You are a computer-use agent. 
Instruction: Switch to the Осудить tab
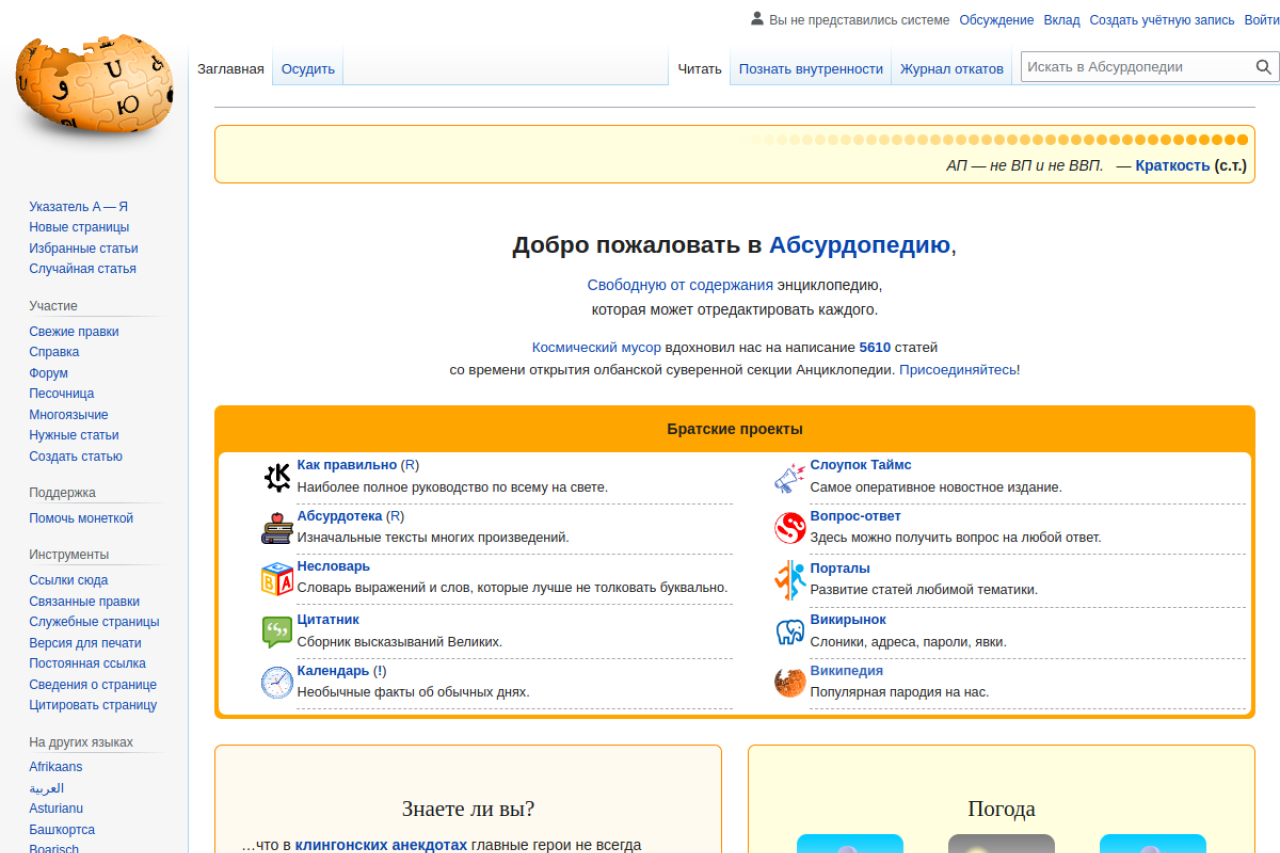pyautogui.click(x=308, y=69)
